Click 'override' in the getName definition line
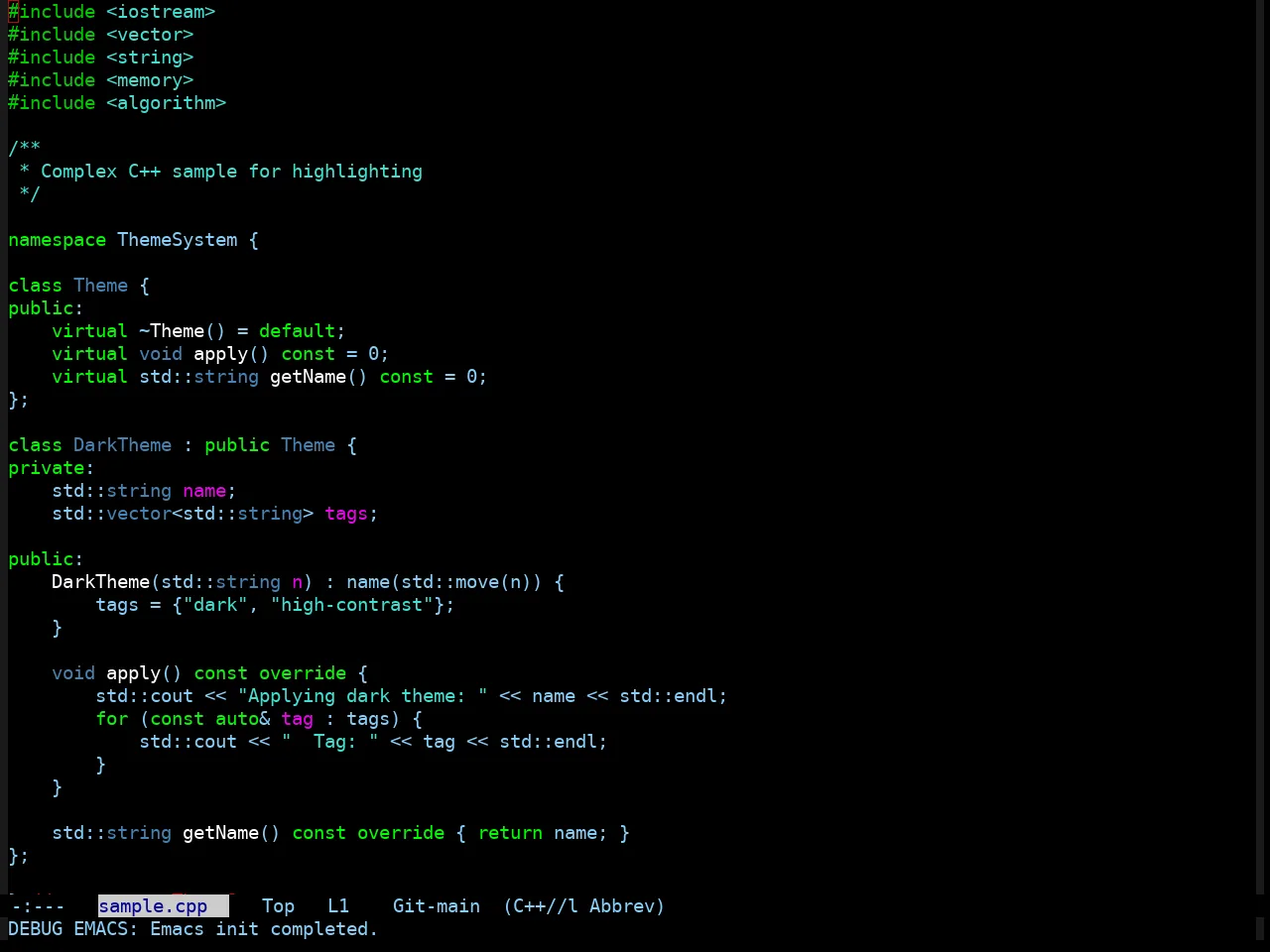The image size is (1270, 952). click(401, 833)
